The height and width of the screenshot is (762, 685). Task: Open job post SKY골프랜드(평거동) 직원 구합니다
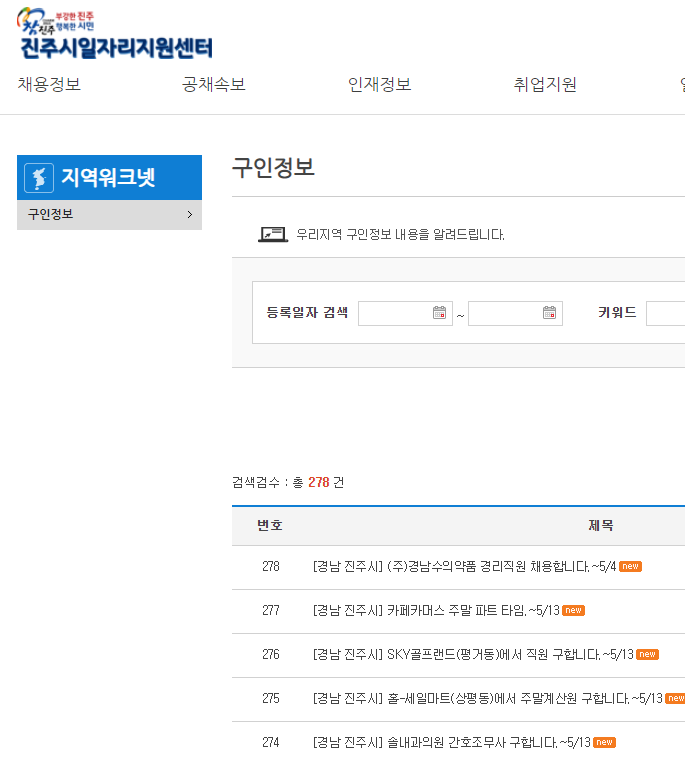click(x=473, y=655)
